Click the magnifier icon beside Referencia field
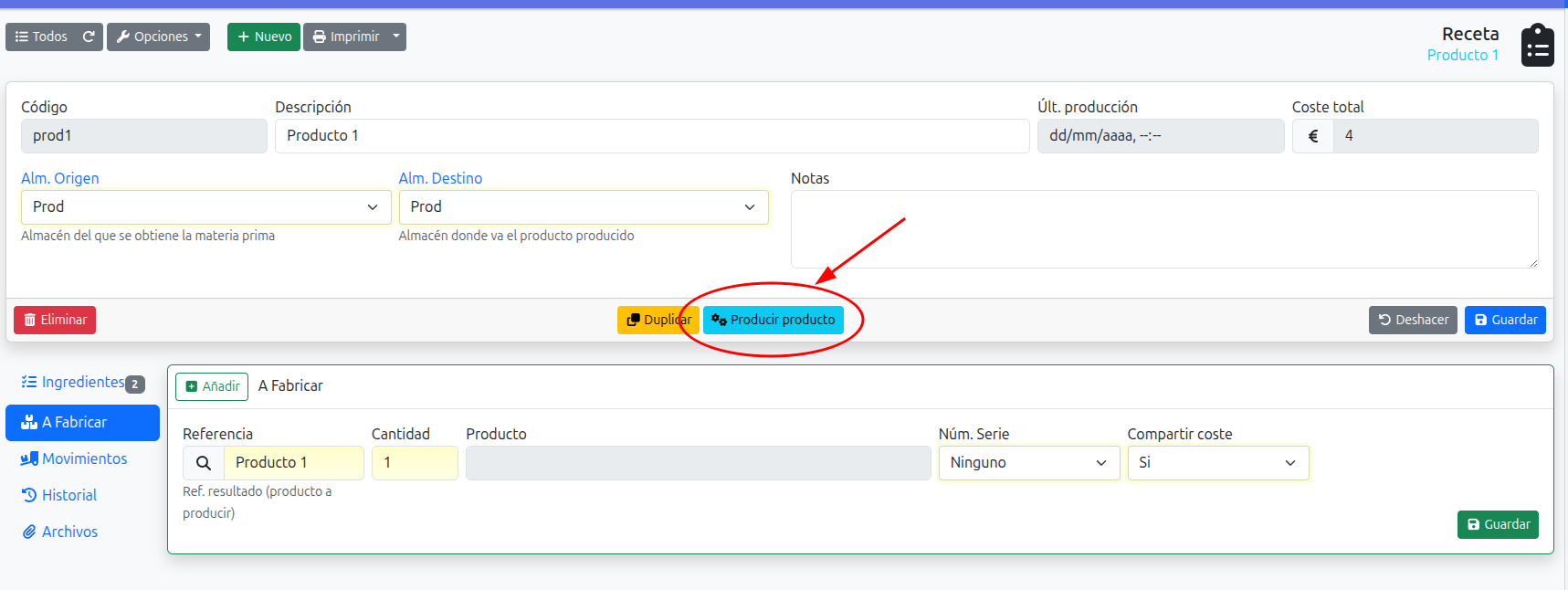 pos(204,463)
